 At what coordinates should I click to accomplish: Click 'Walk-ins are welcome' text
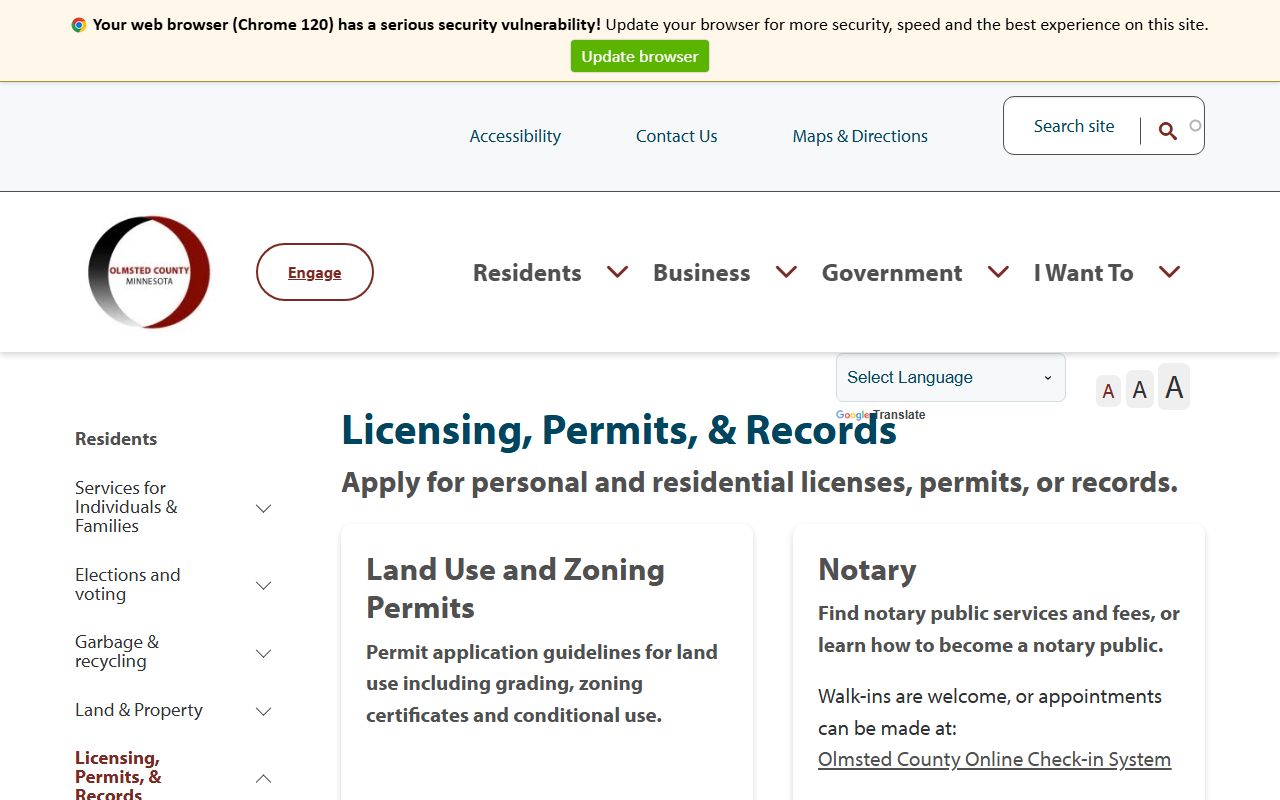pos(990,712)
